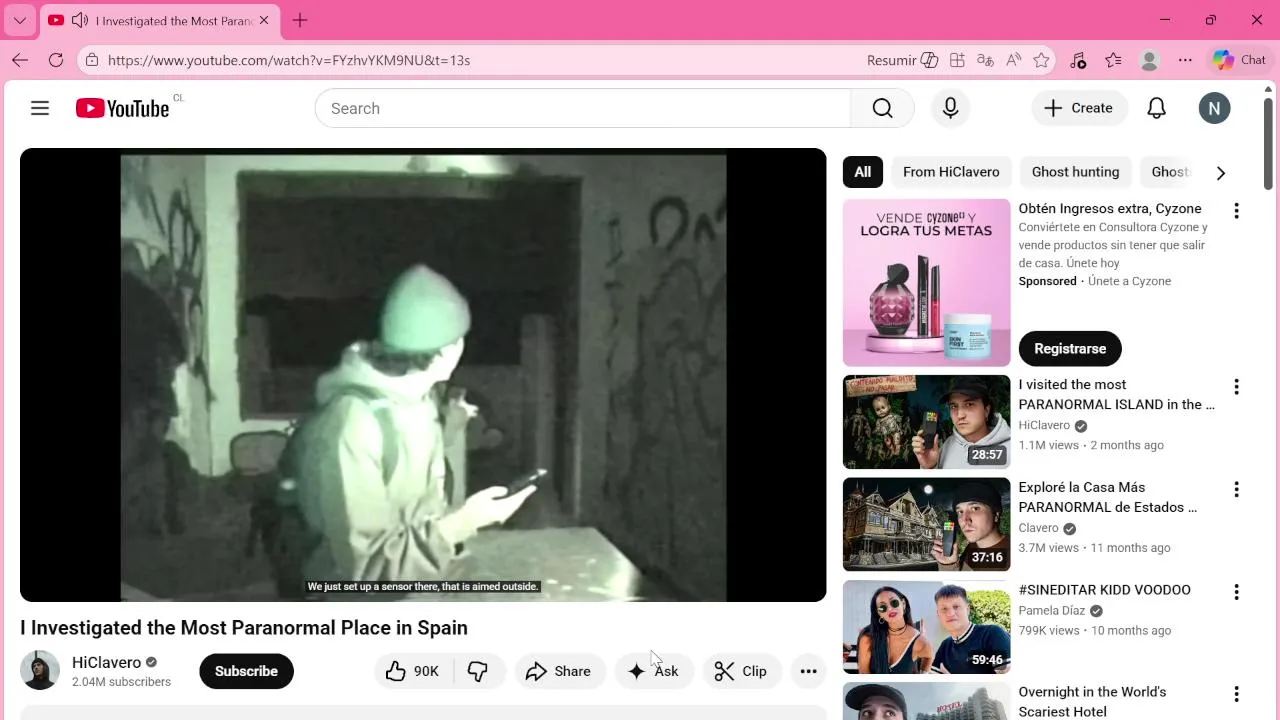Close the current YouTube tab
The width and height of the screenshot is (1280, 720).
264,20
